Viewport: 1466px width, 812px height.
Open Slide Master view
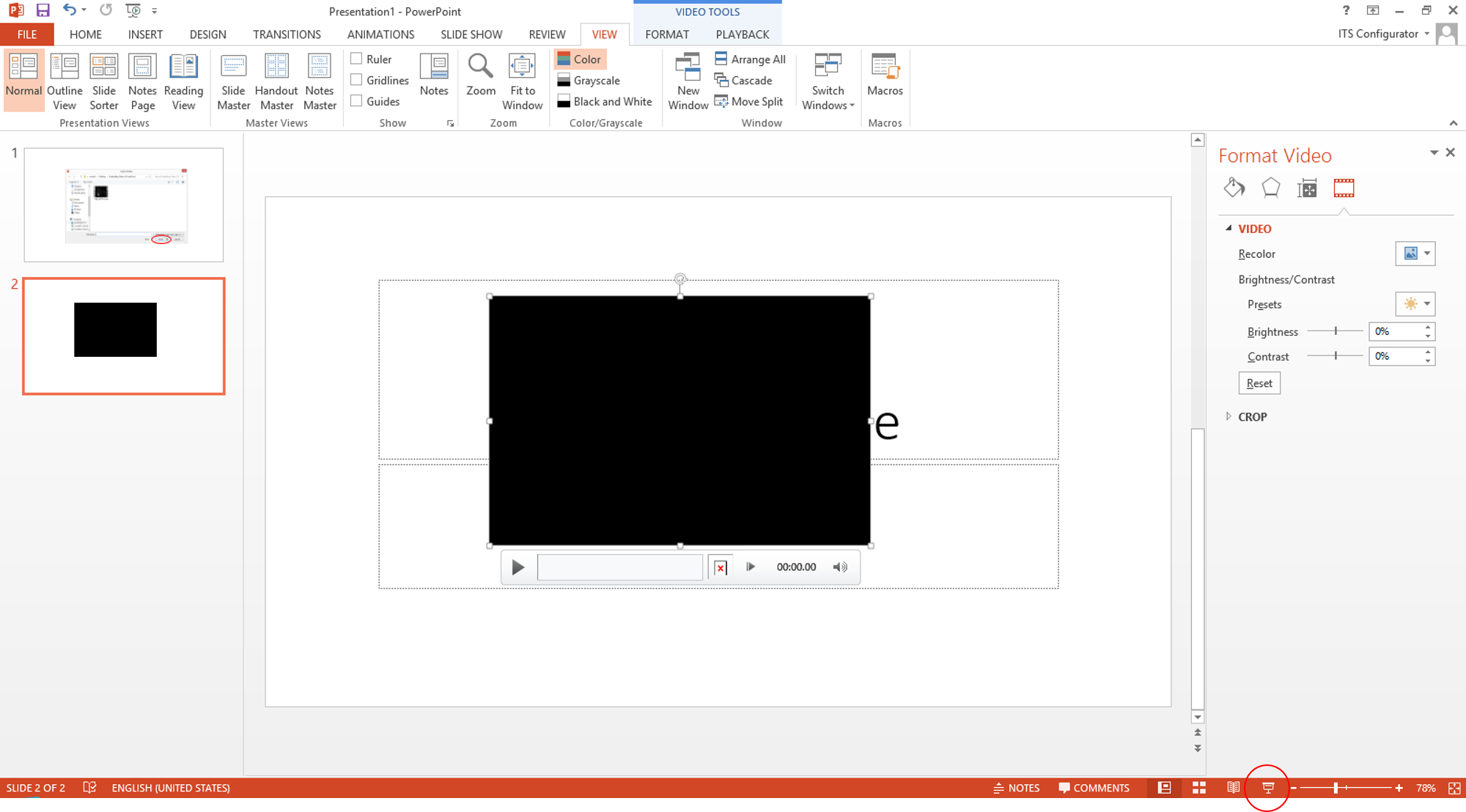click(x=233, y=81)
